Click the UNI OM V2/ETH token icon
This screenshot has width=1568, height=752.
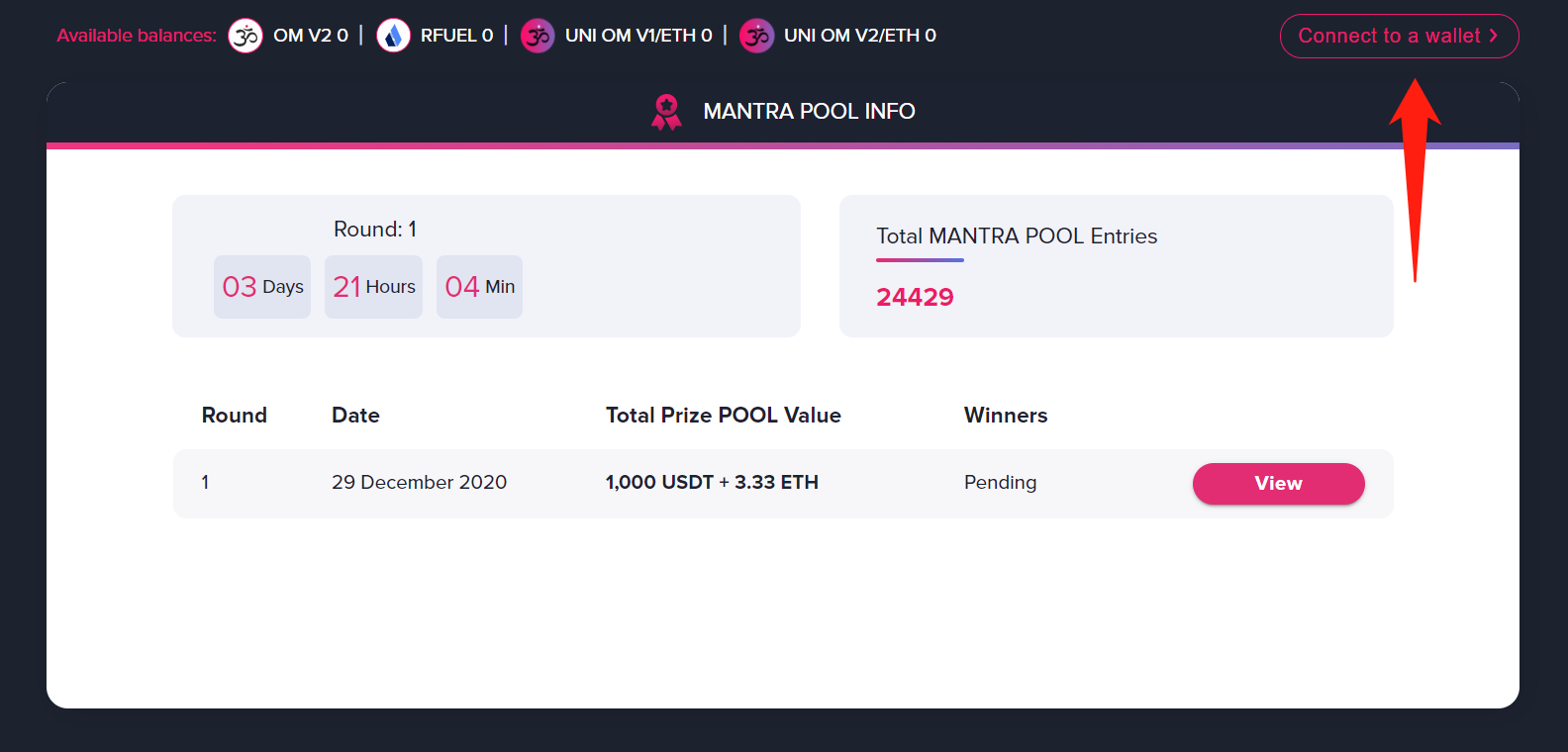coord(756,36)
